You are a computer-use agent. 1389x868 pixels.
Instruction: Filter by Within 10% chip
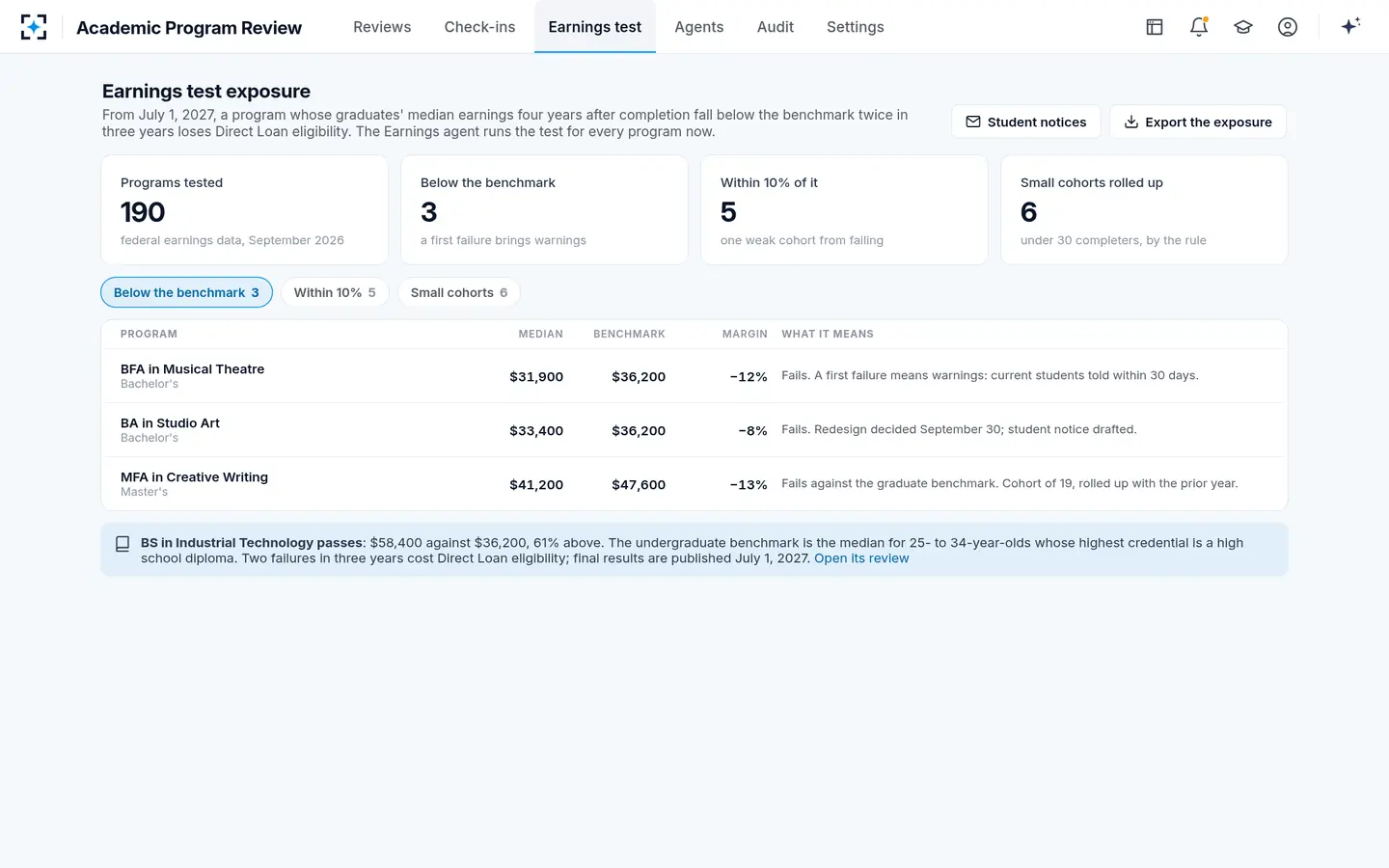click(335, 292)
